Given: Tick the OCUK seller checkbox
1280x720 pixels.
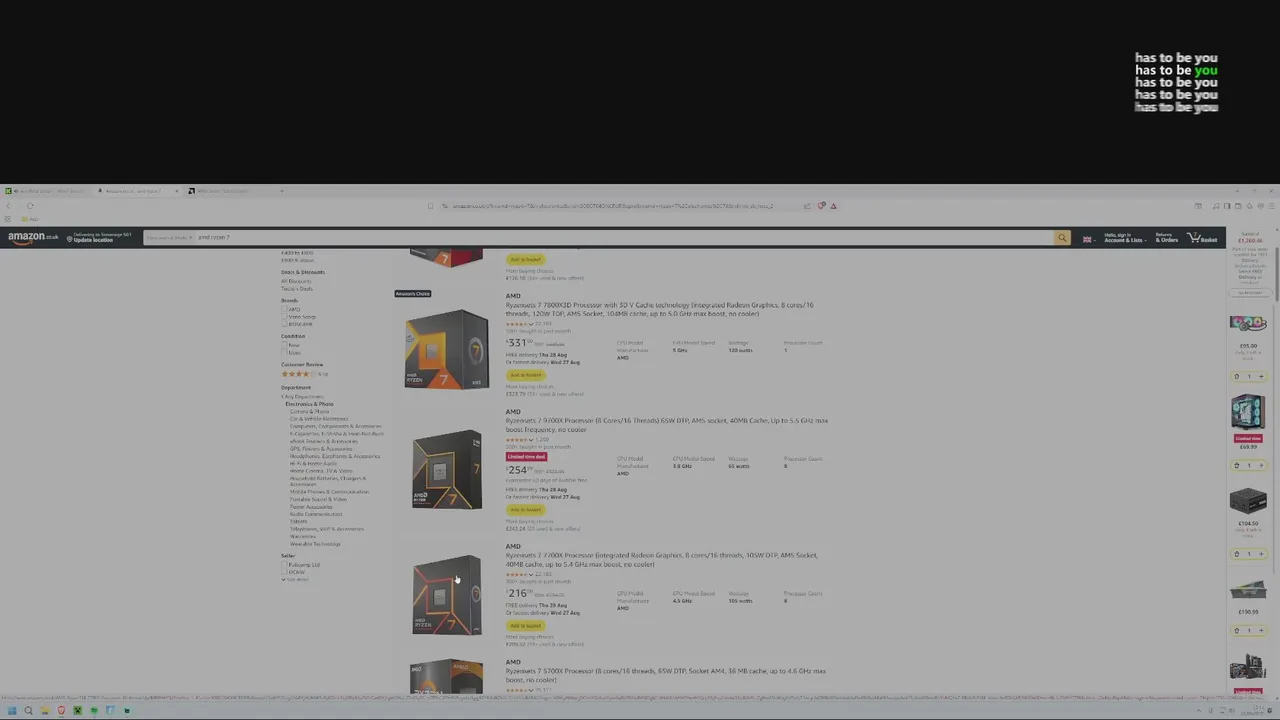Looking at the screenshot, I should pos(284,572).
